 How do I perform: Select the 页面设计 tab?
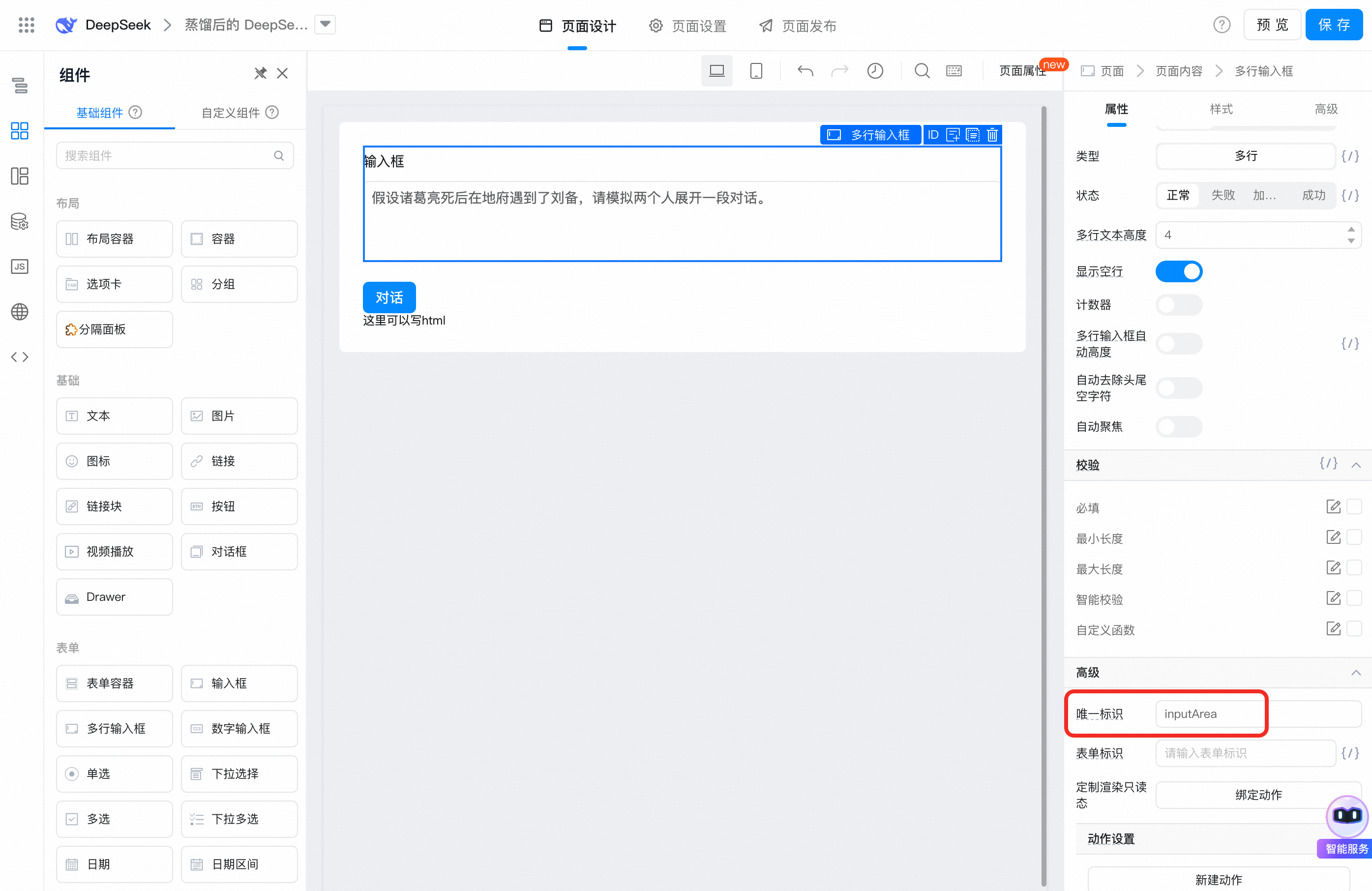tap(578, 26)
